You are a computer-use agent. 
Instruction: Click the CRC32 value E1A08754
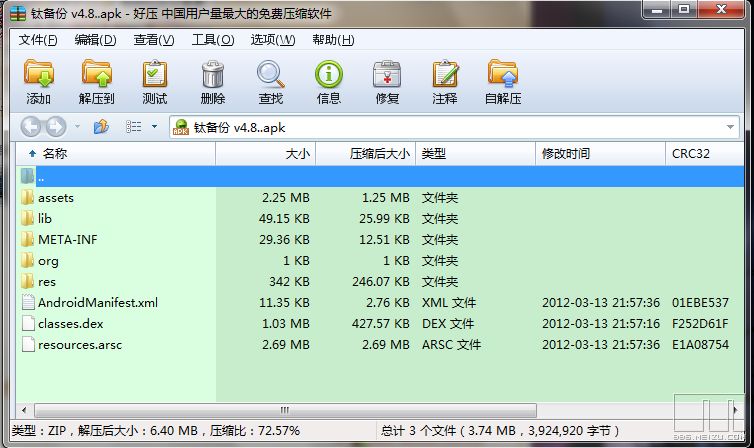700,345
